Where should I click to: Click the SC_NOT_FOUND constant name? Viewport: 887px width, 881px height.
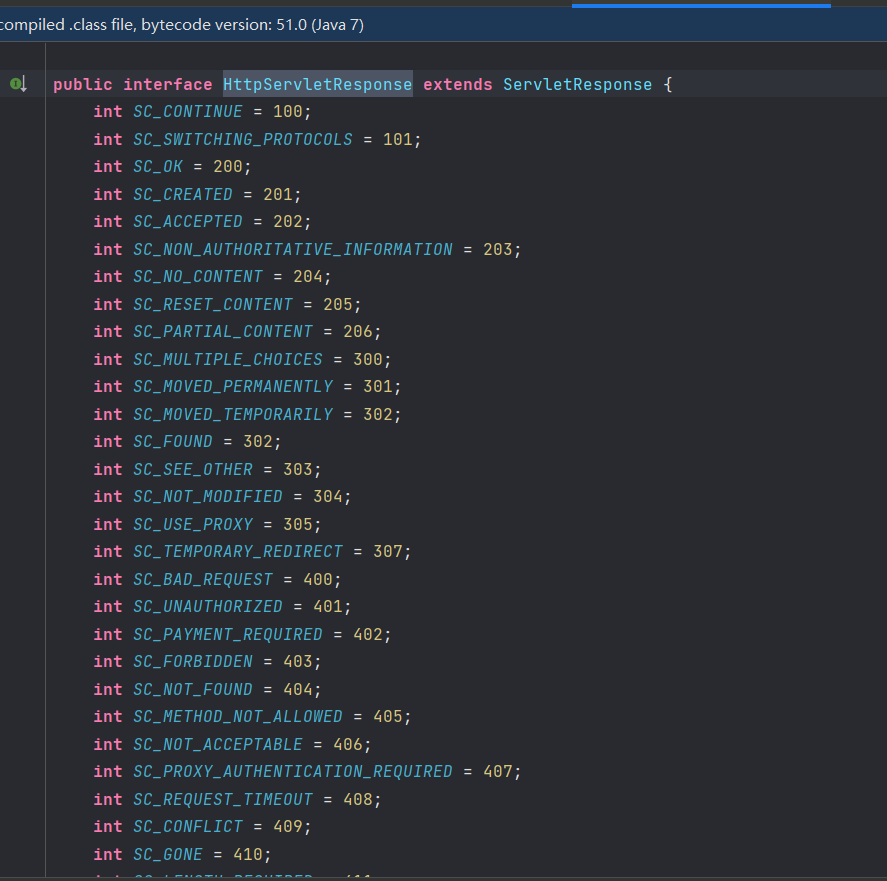(193, 689)
